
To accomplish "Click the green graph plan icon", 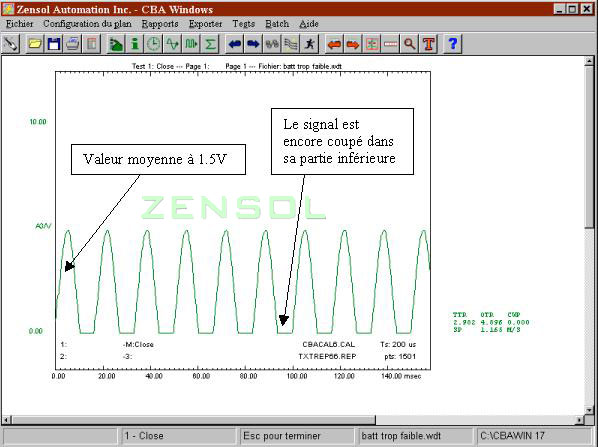I will click(116, 44).
